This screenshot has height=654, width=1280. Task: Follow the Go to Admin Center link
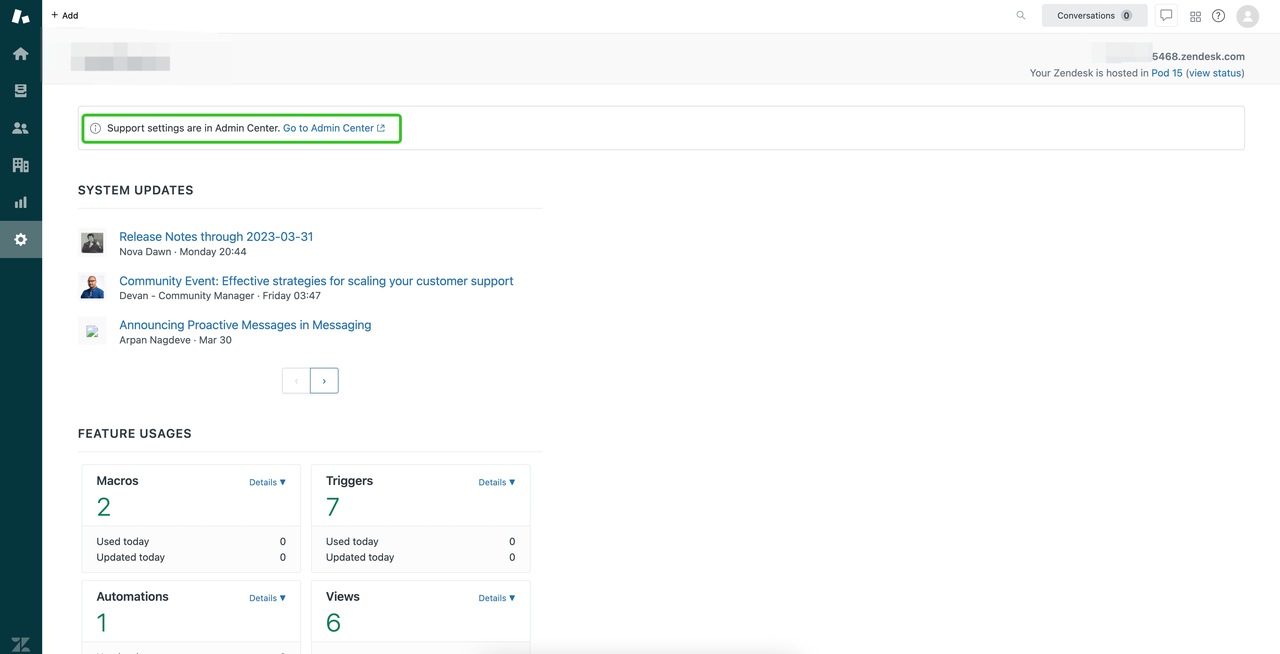(333, 128)
